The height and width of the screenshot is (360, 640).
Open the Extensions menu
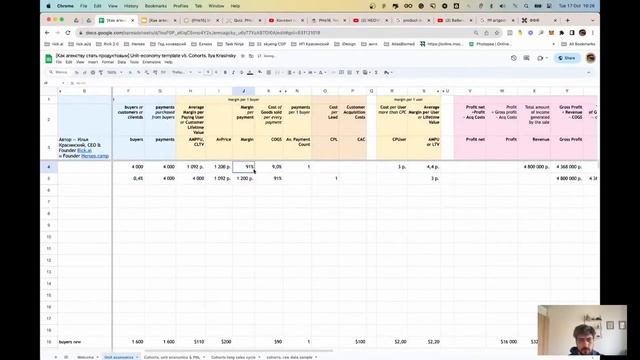click(151, 62)
